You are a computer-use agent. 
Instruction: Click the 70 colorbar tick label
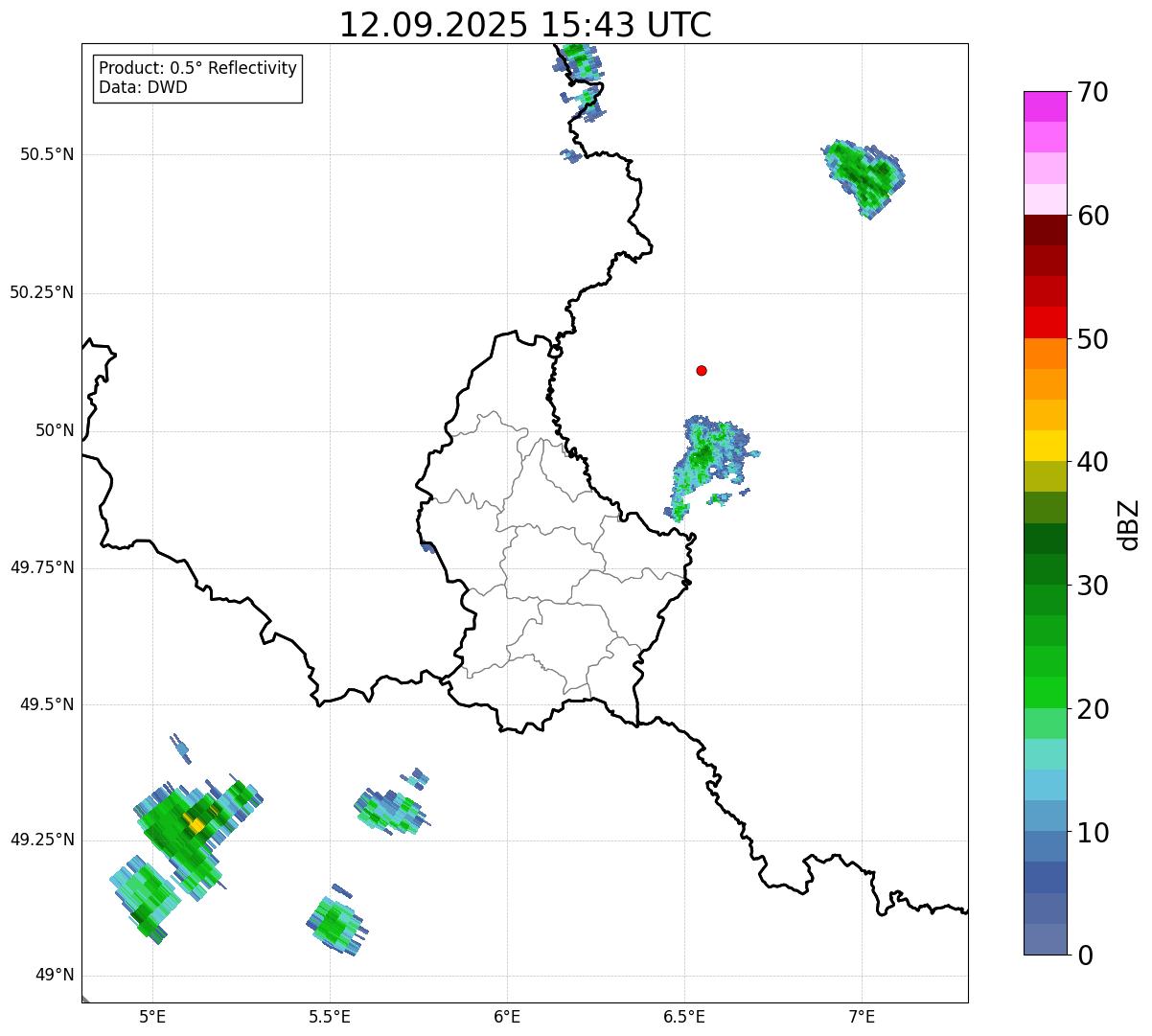pos(1093,92)
